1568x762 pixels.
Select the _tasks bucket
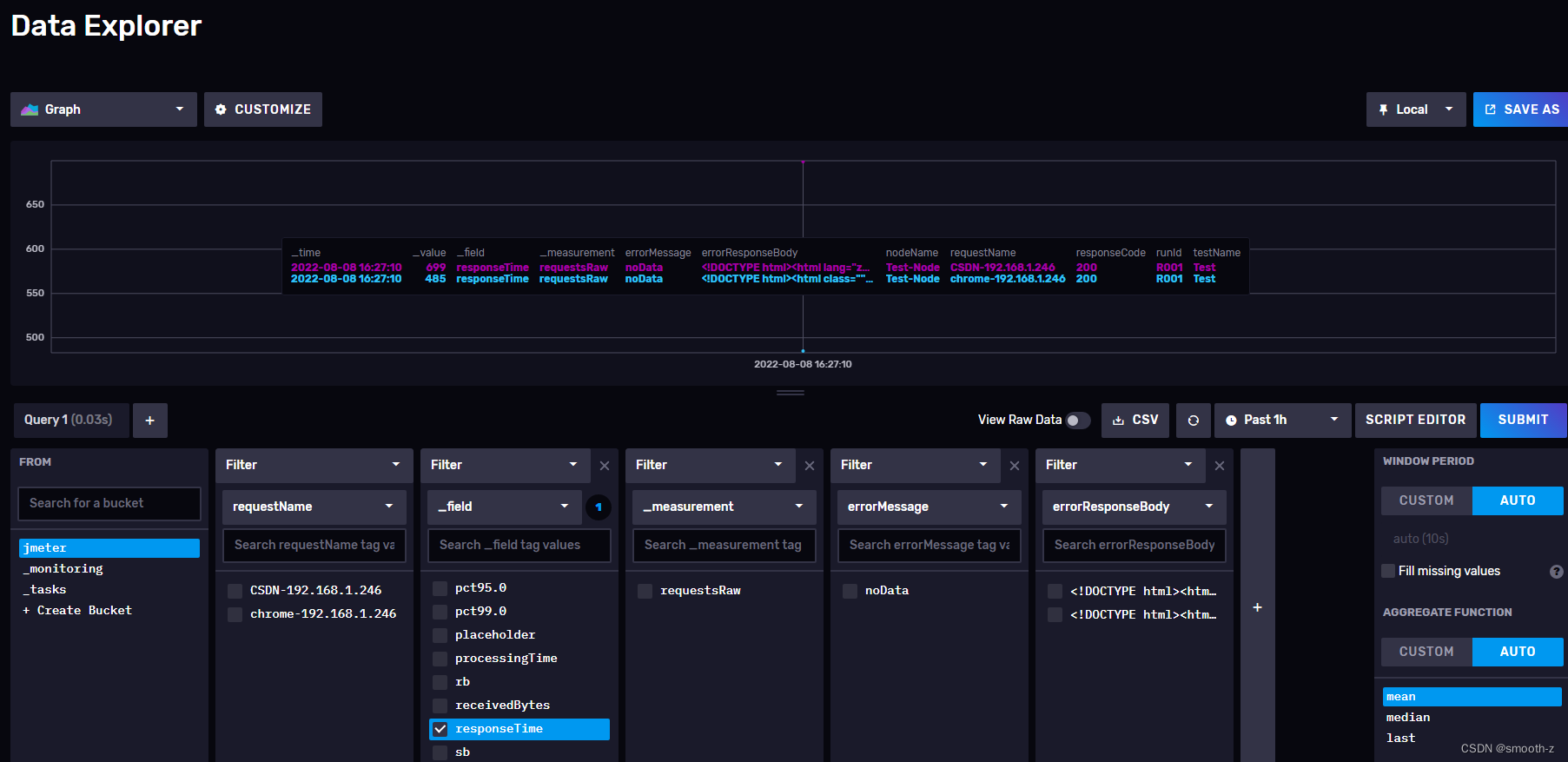(109, 590)
